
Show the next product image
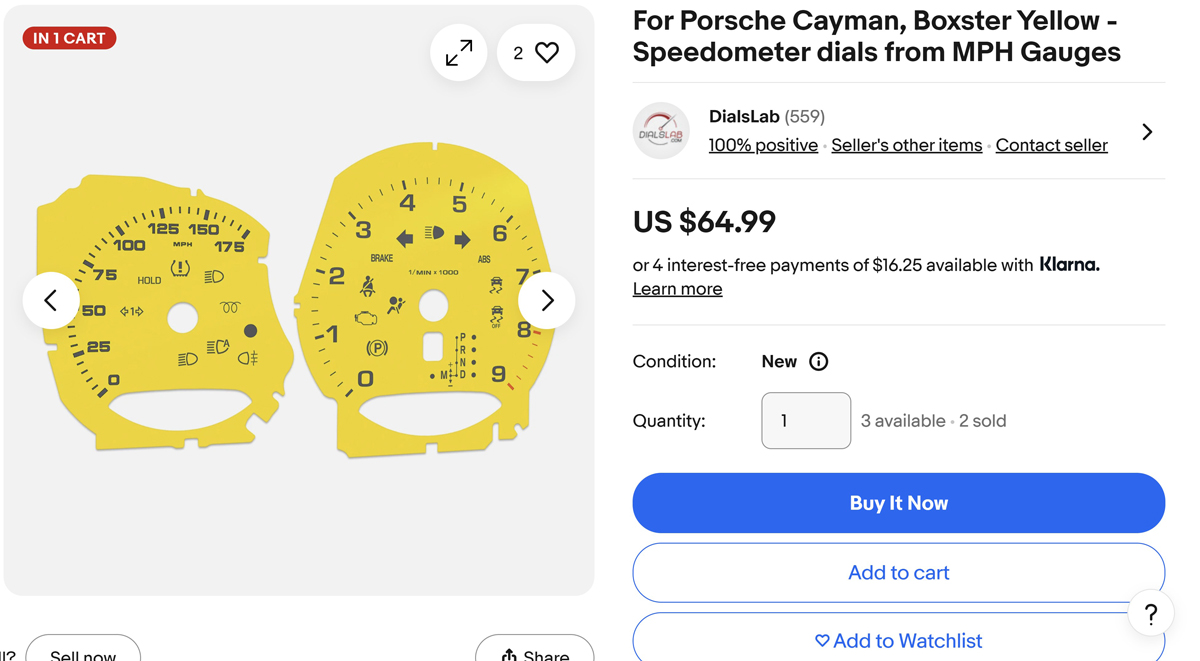[x=546, y=300]
